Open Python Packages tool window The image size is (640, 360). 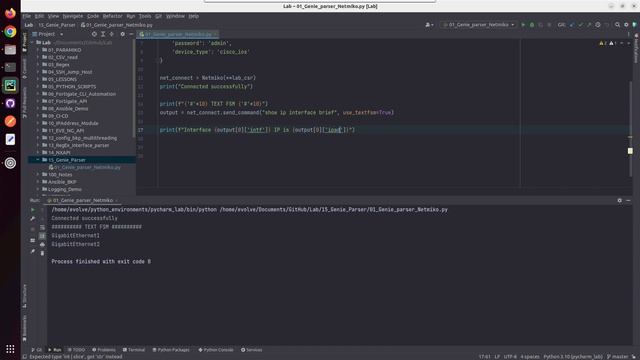tap(171, 350)
